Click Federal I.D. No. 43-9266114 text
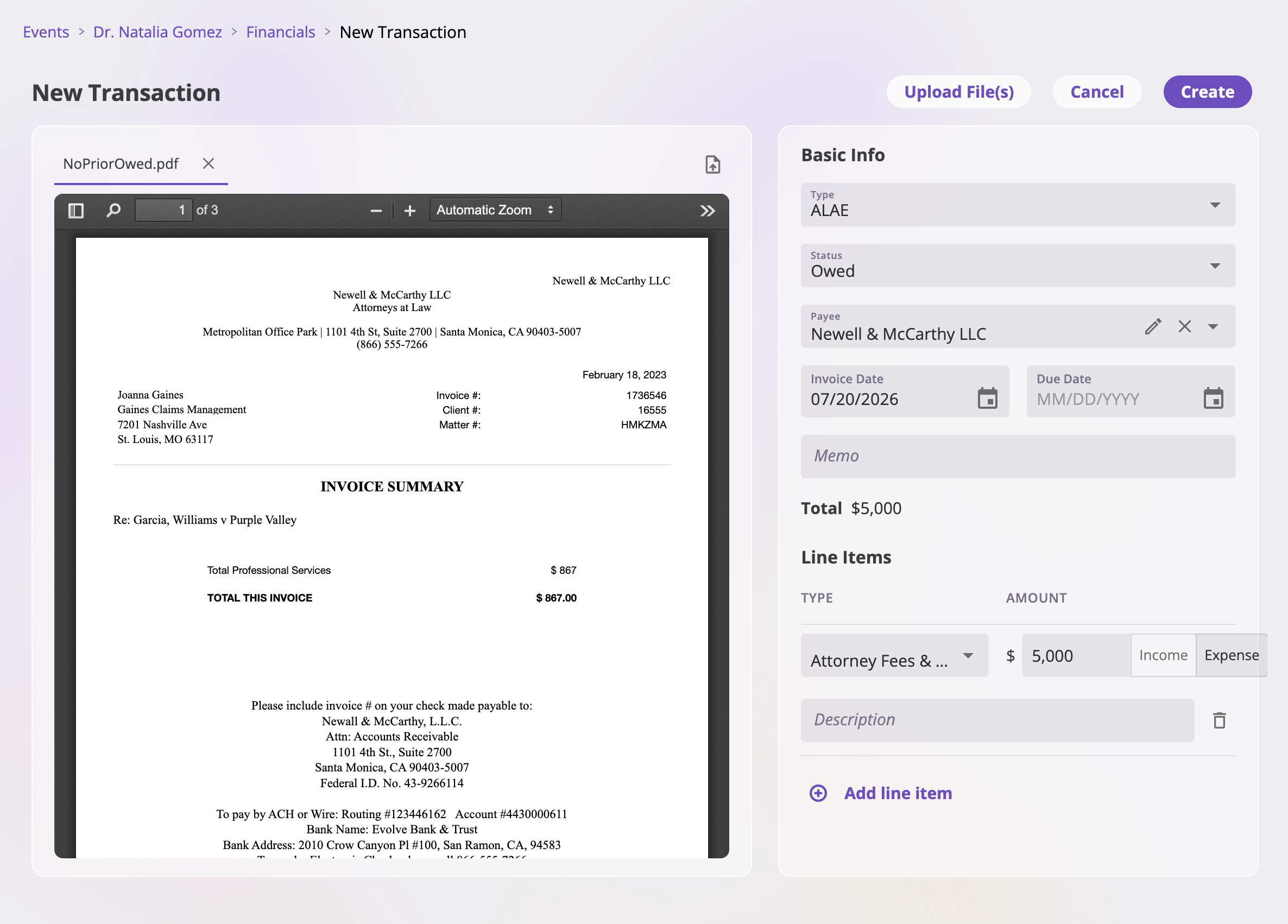The width and height of the screenshot is (1288, 924). coord(392,783)
